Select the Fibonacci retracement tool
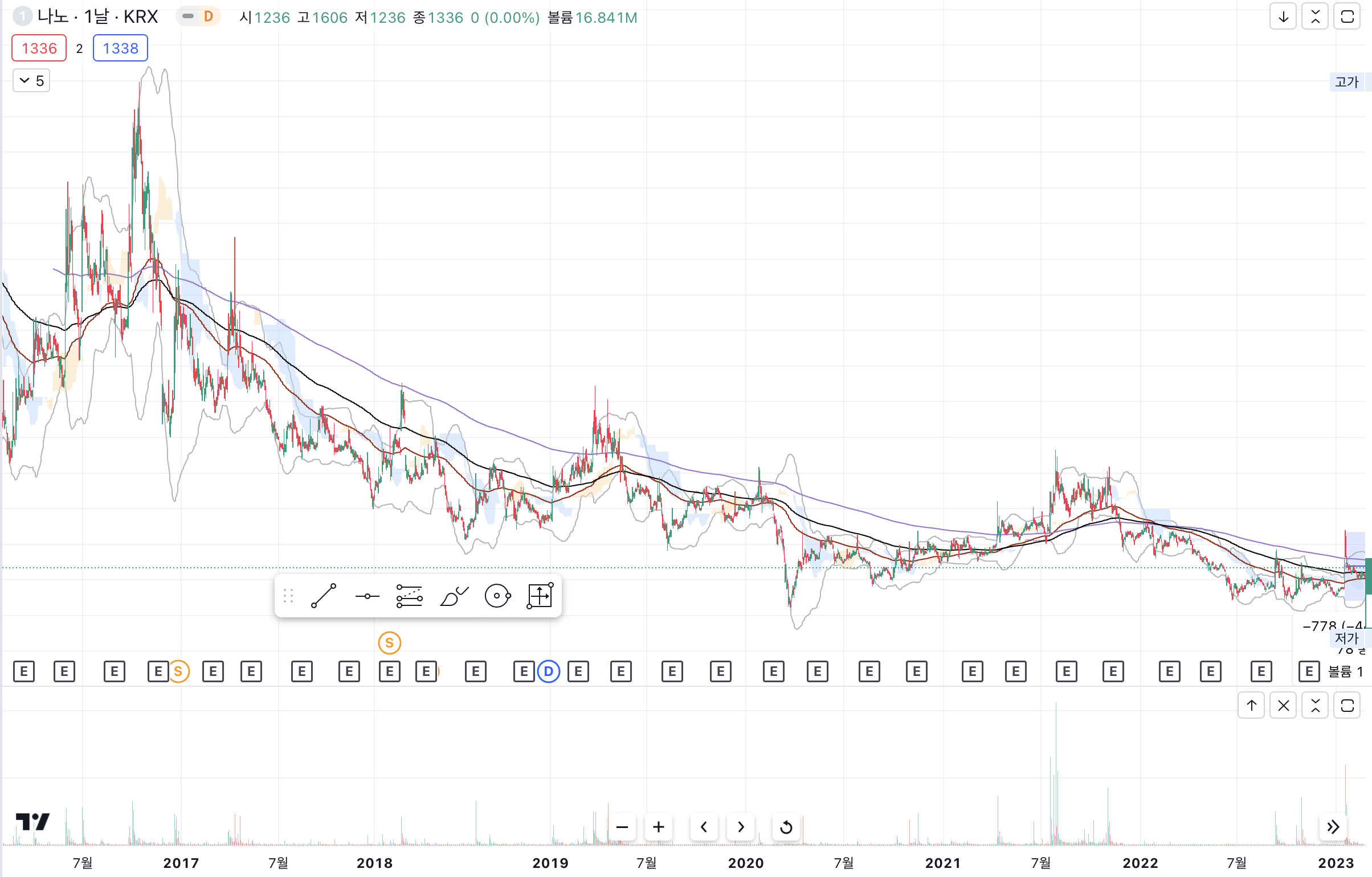Screen dimensions: 1372x877 coord(409,596)
